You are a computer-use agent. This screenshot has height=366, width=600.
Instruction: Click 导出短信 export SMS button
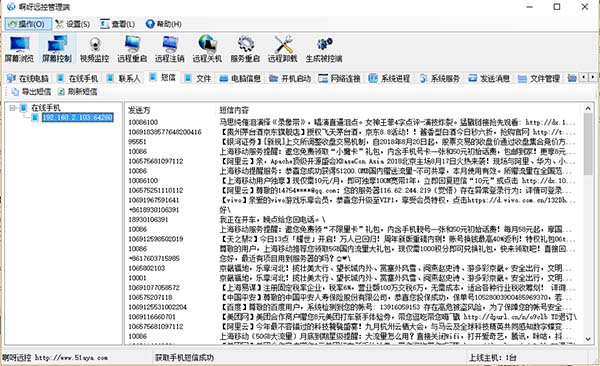coord(31,92)
